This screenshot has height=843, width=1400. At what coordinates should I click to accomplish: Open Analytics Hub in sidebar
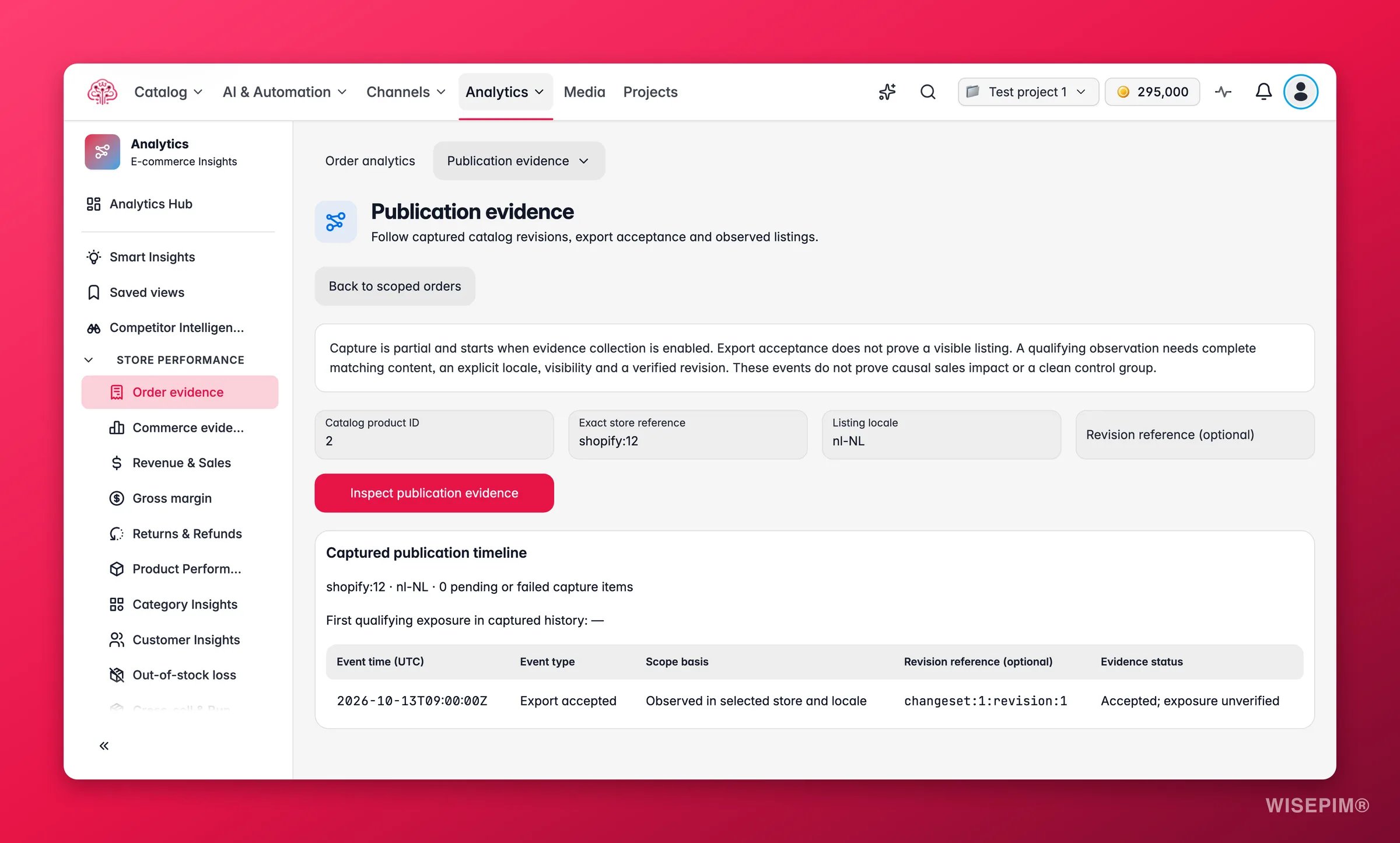pyautogui.click(x=179, y=204)
